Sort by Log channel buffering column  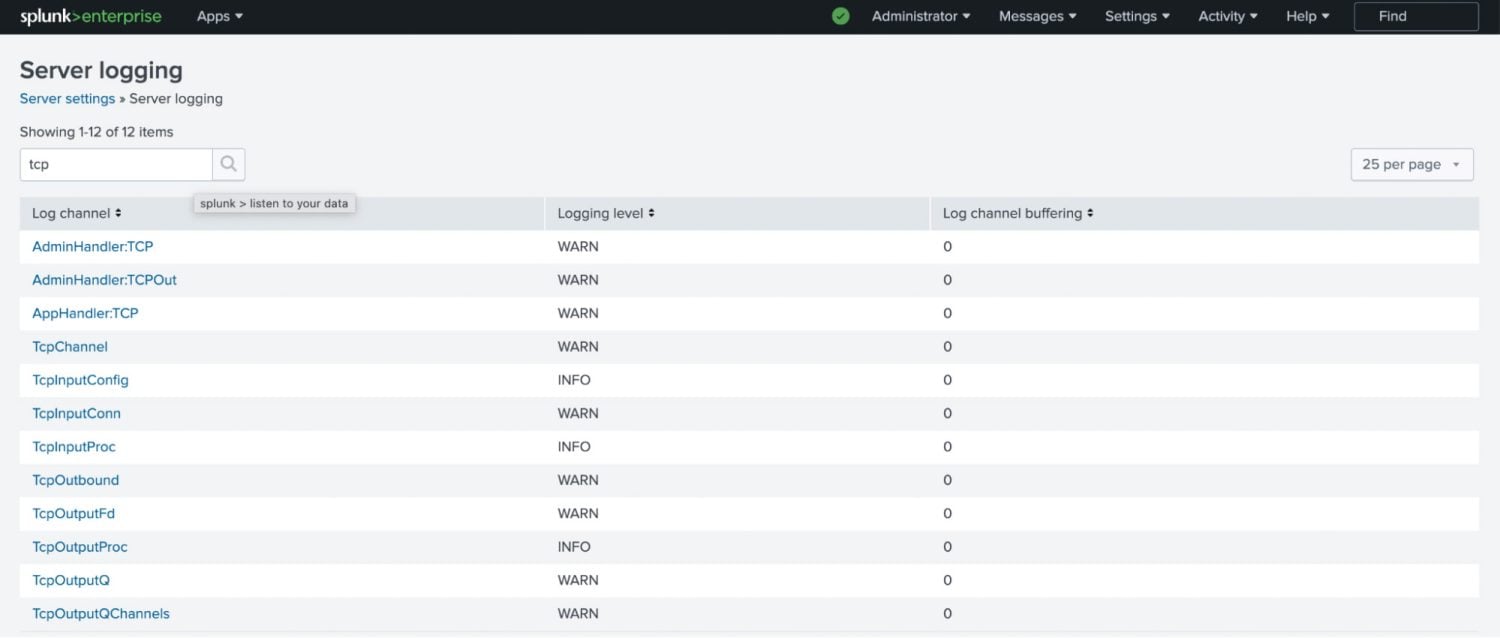point(1018,213)
